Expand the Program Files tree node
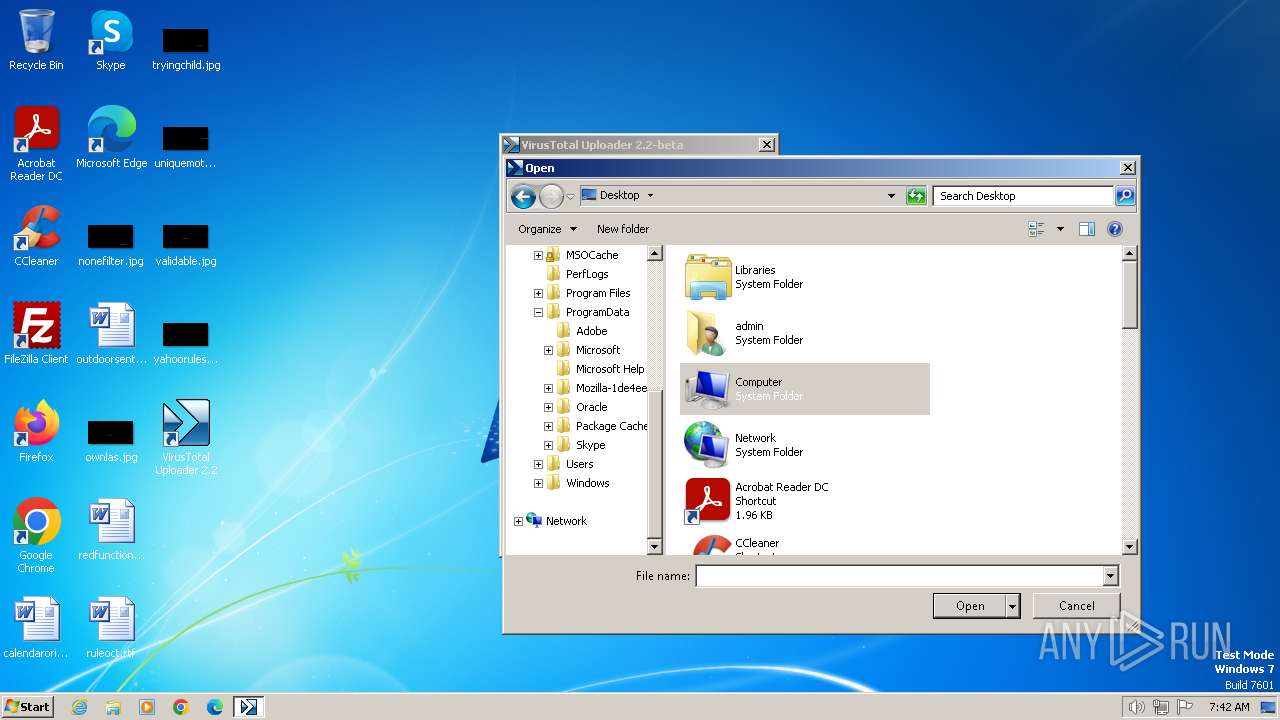 click(x=538, y=293)
